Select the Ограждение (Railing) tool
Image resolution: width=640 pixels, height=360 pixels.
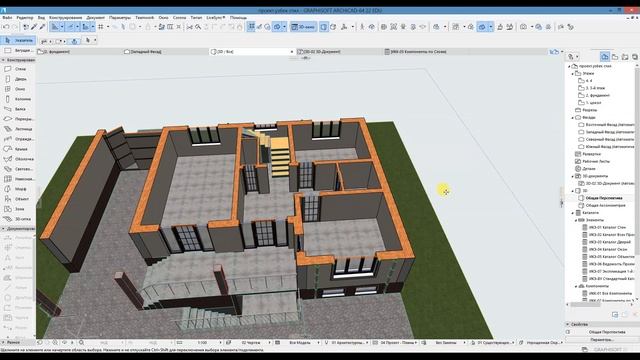click(x=18, y=139)
